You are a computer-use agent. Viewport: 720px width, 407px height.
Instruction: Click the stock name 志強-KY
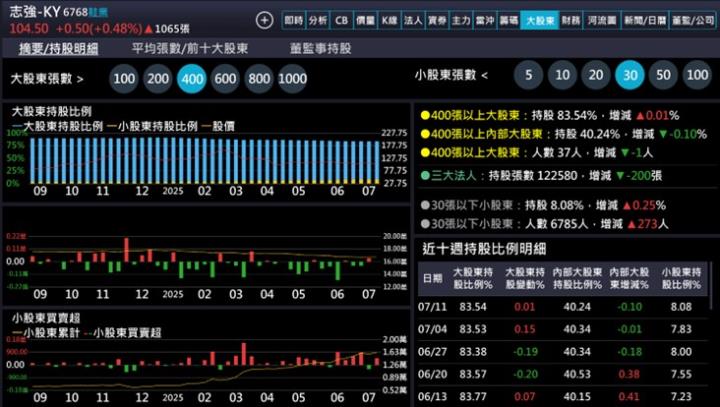click(x=35, y=11)
